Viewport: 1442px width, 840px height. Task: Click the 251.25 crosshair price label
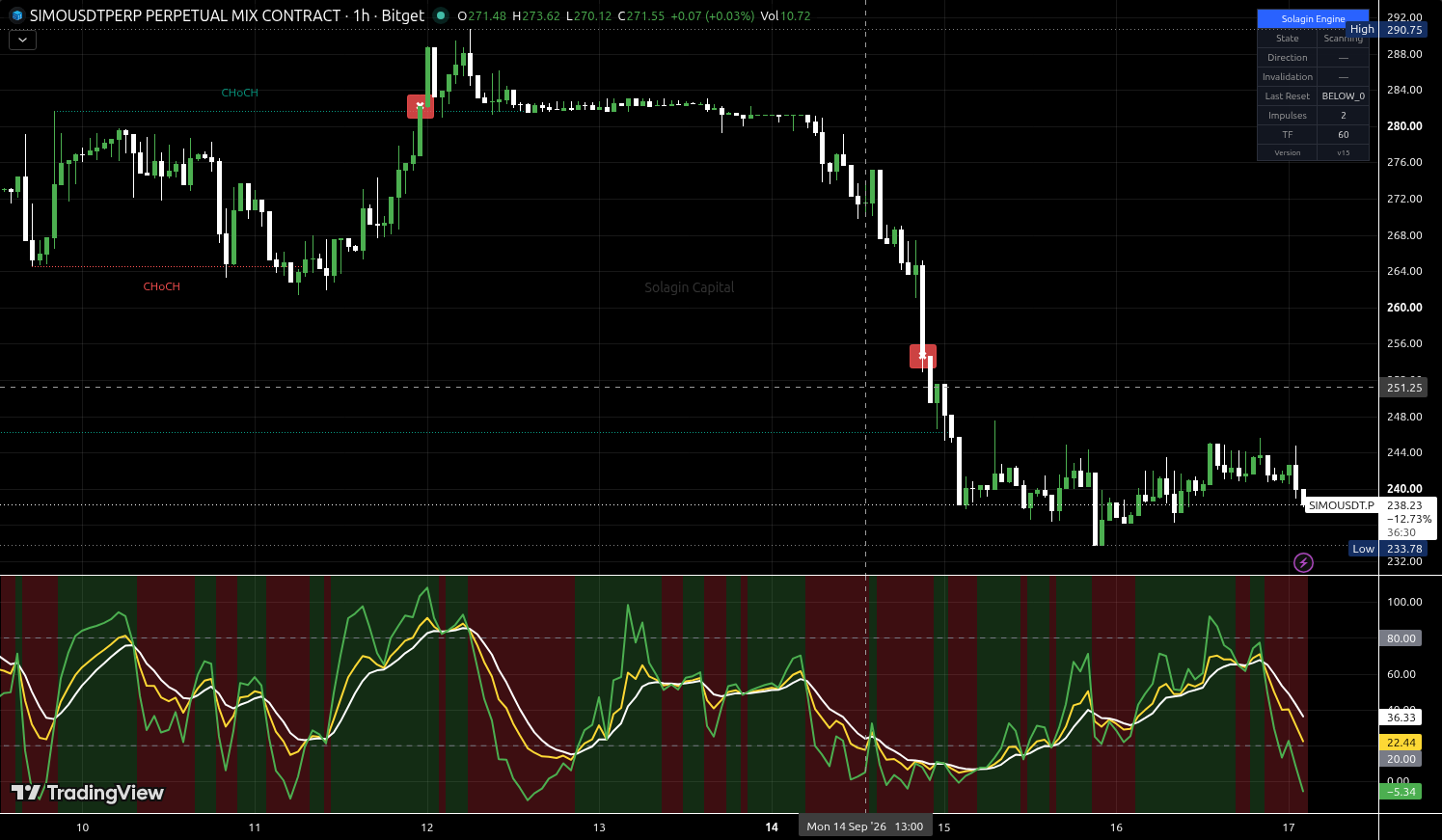coord(1403,388)
